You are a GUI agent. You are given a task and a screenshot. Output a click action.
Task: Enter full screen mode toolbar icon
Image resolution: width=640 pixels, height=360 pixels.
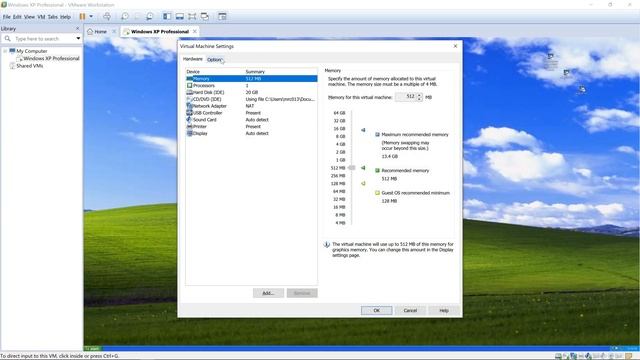tap(192, 16)
